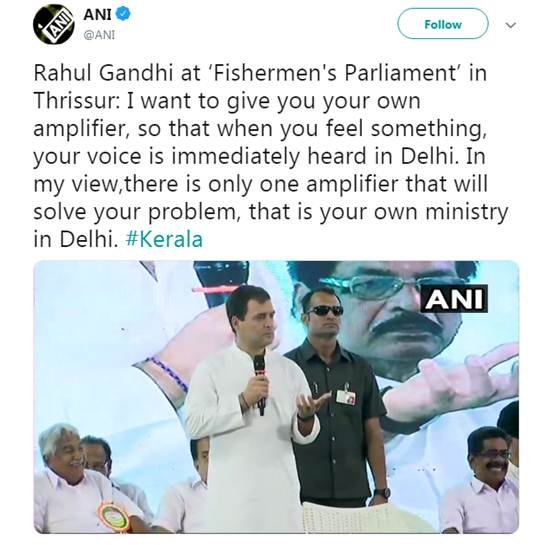The height and width of the screenshot is (545, 550).
Task: Open the @ANI handle link
Action: coord(99,35)
